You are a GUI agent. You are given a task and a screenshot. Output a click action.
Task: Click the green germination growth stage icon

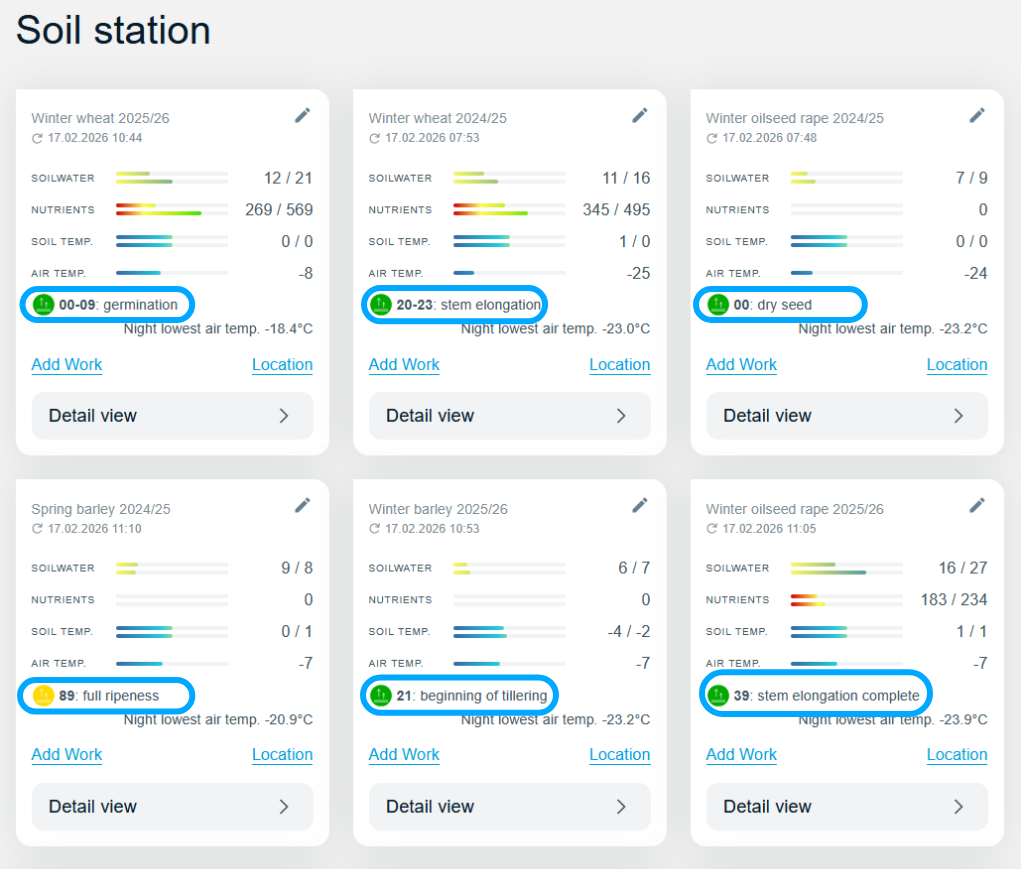pos(43,305)
